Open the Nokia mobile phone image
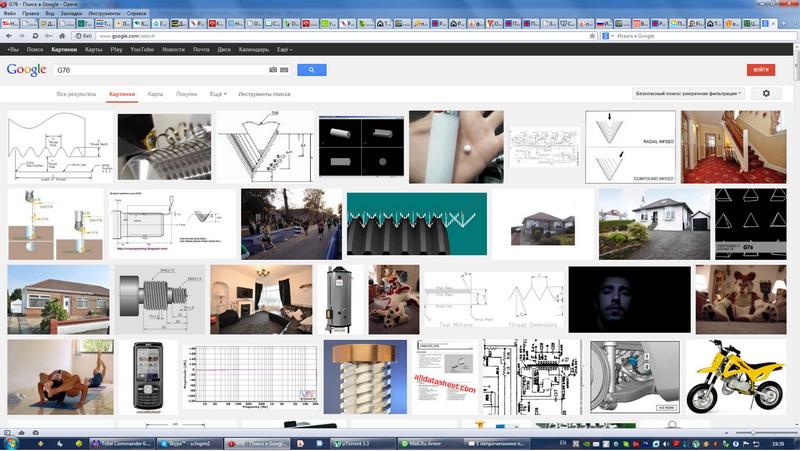800x451 pixels. tap(147, 377)
